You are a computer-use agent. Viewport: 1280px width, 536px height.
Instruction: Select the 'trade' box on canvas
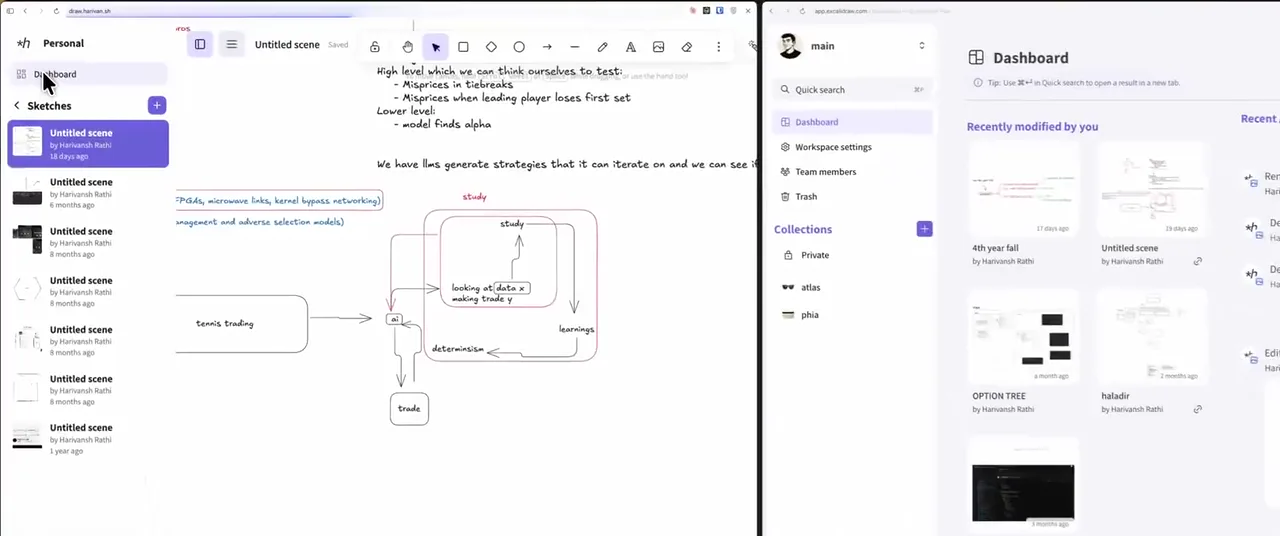point(409,408)
